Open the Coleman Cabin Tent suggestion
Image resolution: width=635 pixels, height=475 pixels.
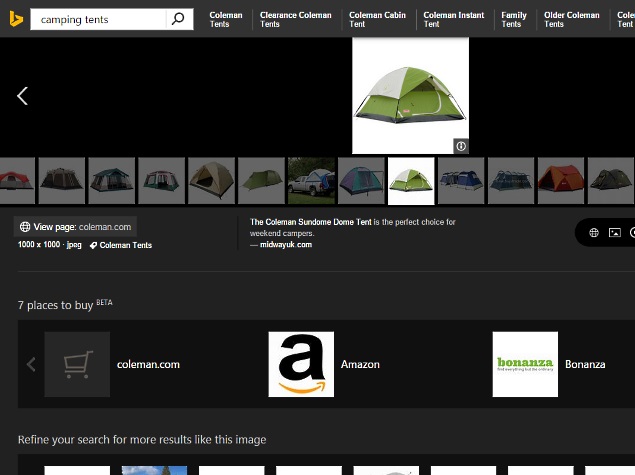[x=377, y=19]
